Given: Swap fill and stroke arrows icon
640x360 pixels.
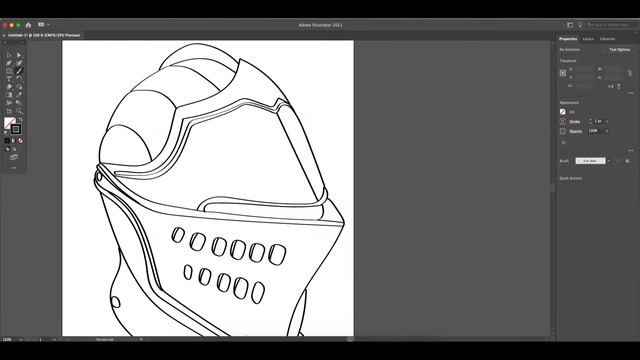Looking at the screenshot, I should click(x=20, y=120).
